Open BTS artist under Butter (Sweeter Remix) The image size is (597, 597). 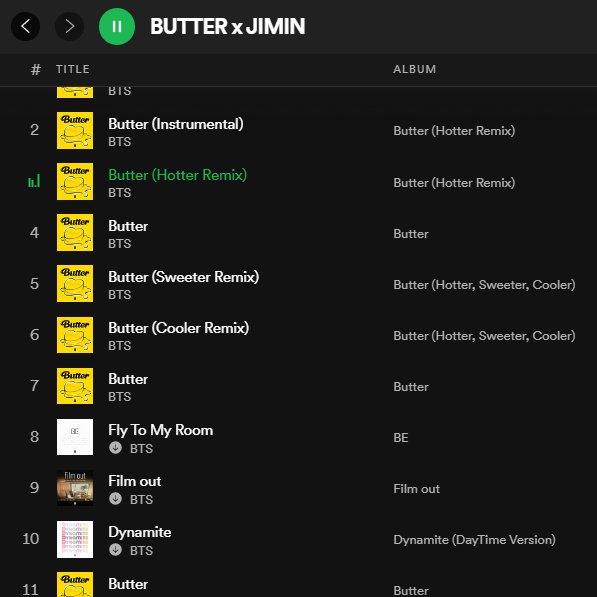pos(120,295)
